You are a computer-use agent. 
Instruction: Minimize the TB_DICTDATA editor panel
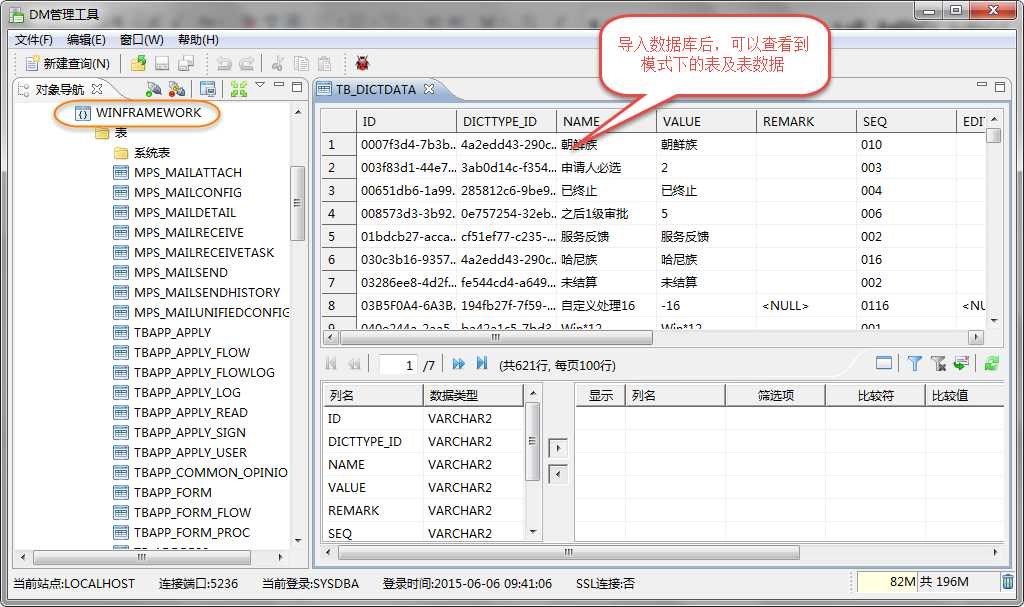pos(982,85)
